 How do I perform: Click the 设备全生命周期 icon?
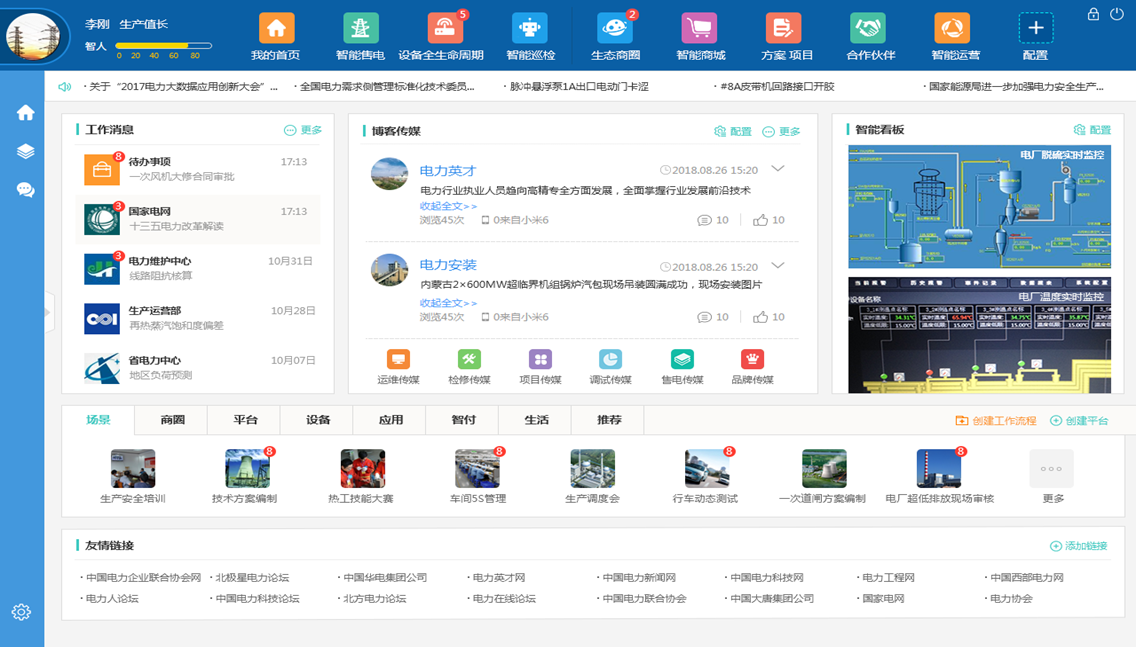(444, 29)
